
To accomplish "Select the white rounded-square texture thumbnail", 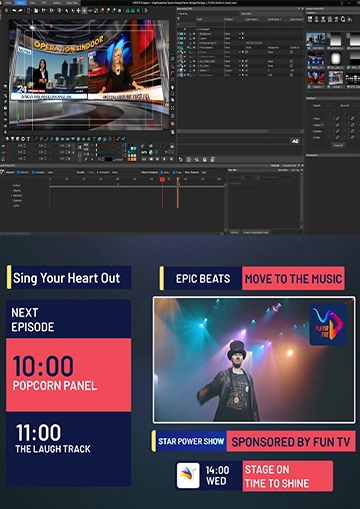I will (x=336, y=59).
